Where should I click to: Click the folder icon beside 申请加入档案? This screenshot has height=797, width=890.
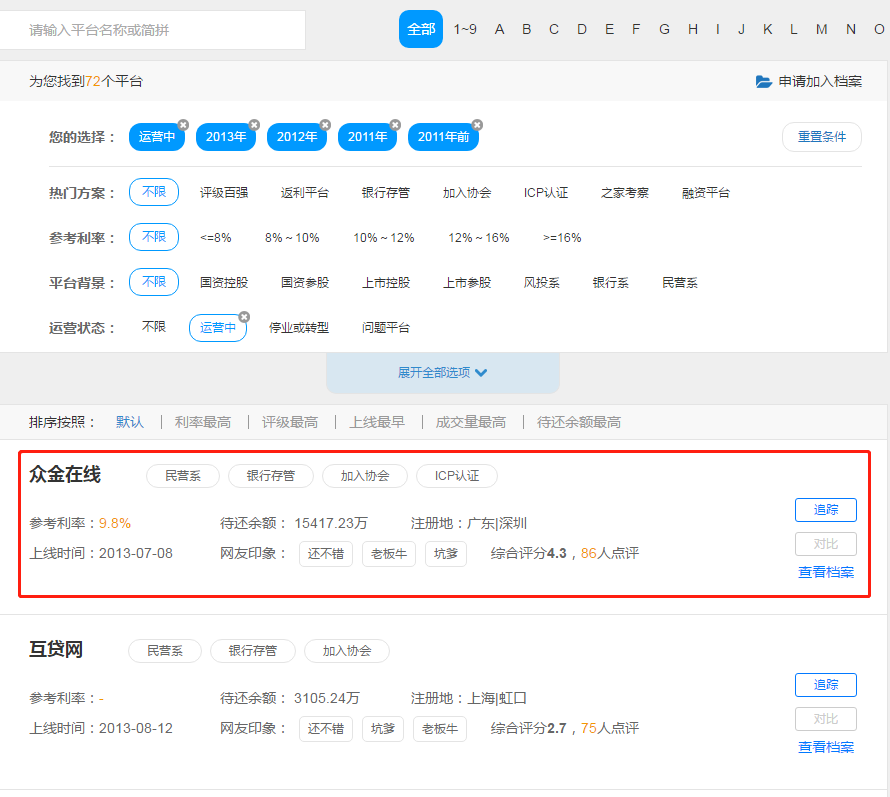coord(763,82)
